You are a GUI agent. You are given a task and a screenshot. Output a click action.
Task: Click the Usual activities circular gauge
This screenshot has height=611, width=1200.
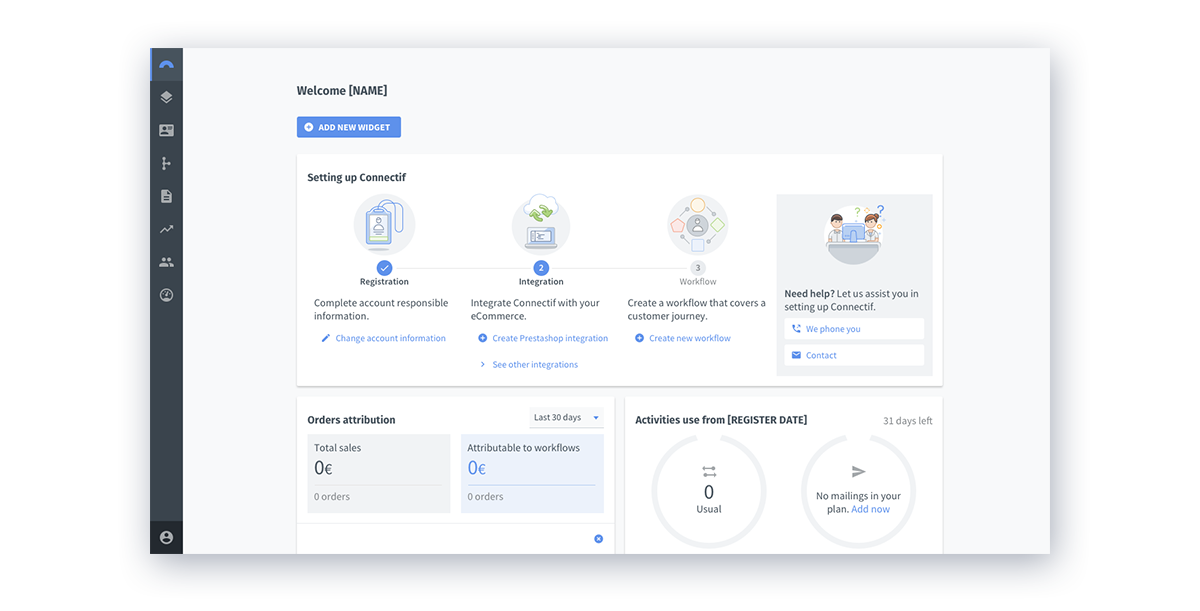[x=709, y=491]
